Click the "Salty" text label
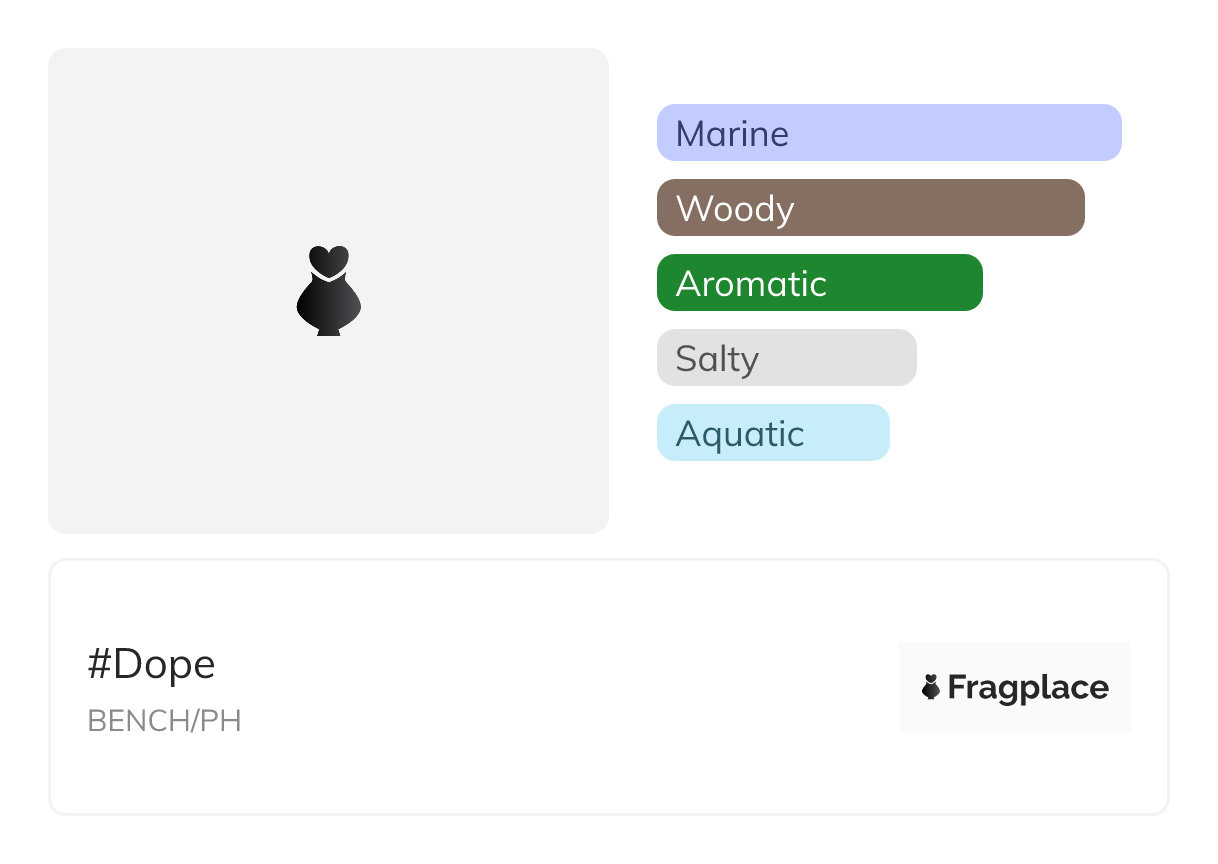This screenshot has width=1218, height=864. click(717, 359)
